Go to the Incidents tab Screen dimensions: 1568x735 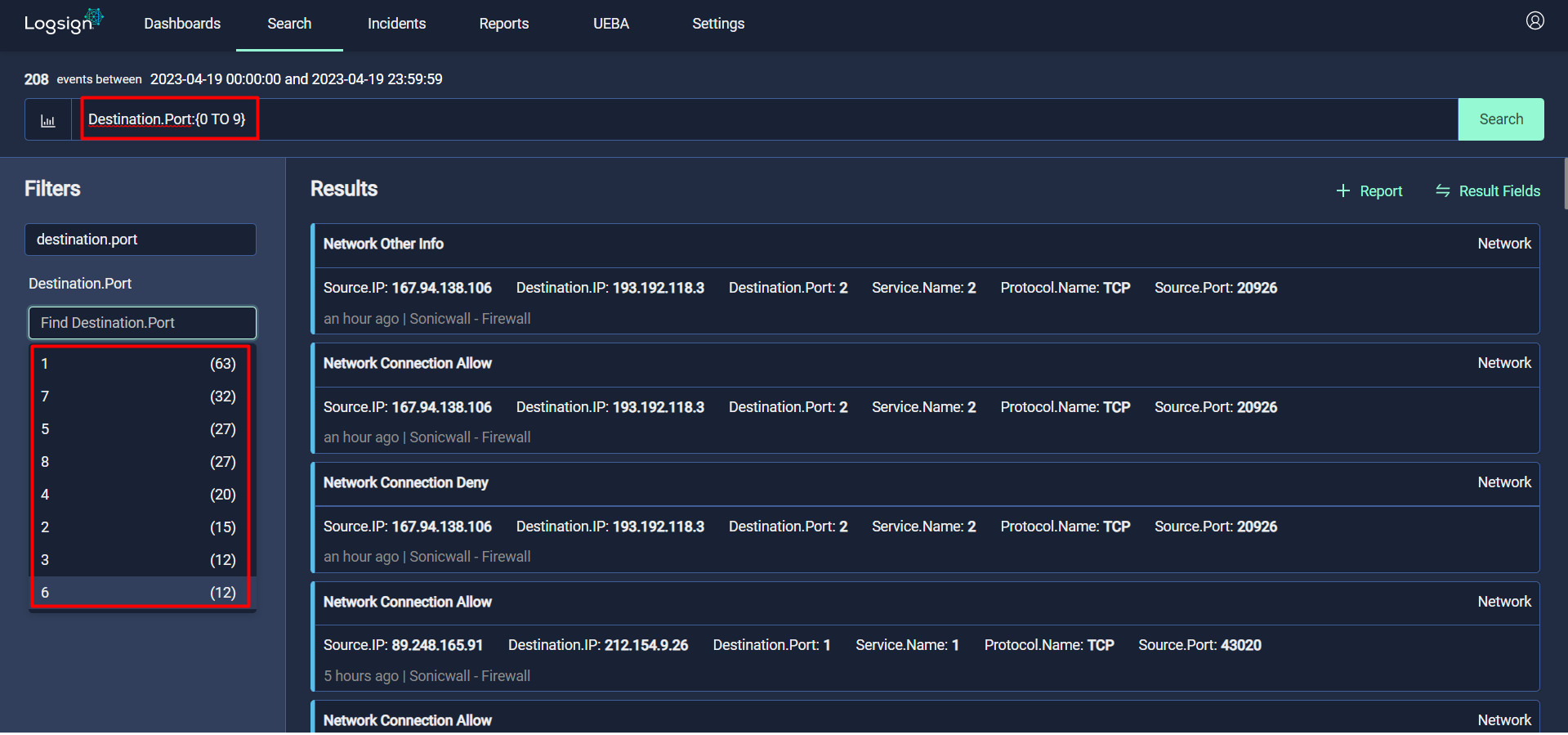pos(396,24)
